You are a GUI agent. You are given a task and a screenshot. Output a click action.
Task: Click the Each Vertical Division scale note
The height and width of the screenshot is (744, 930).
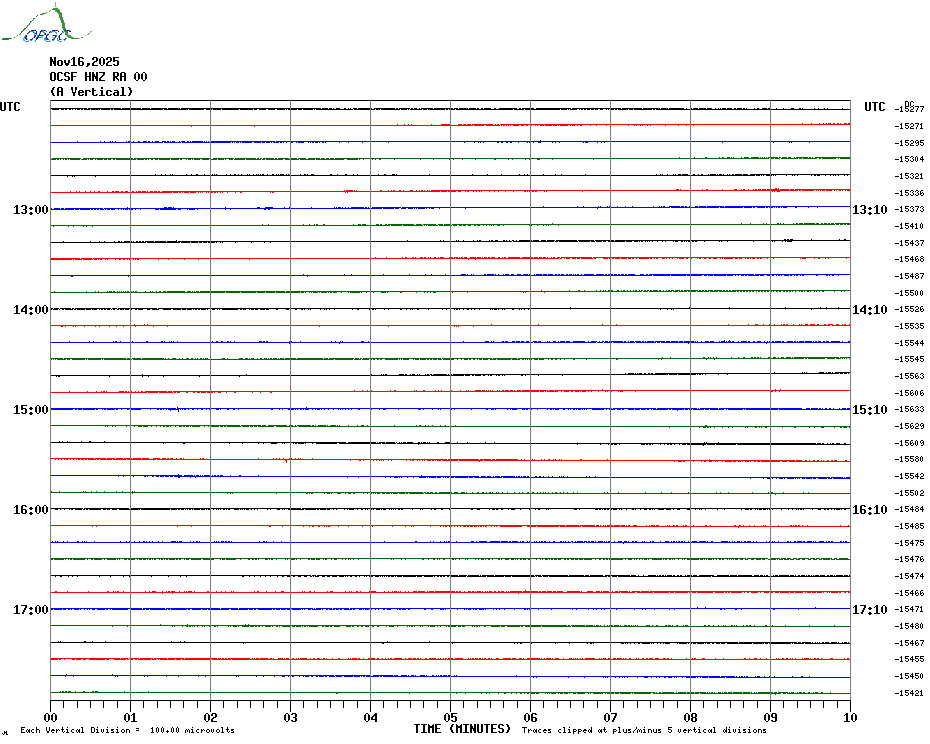(128, 730)
